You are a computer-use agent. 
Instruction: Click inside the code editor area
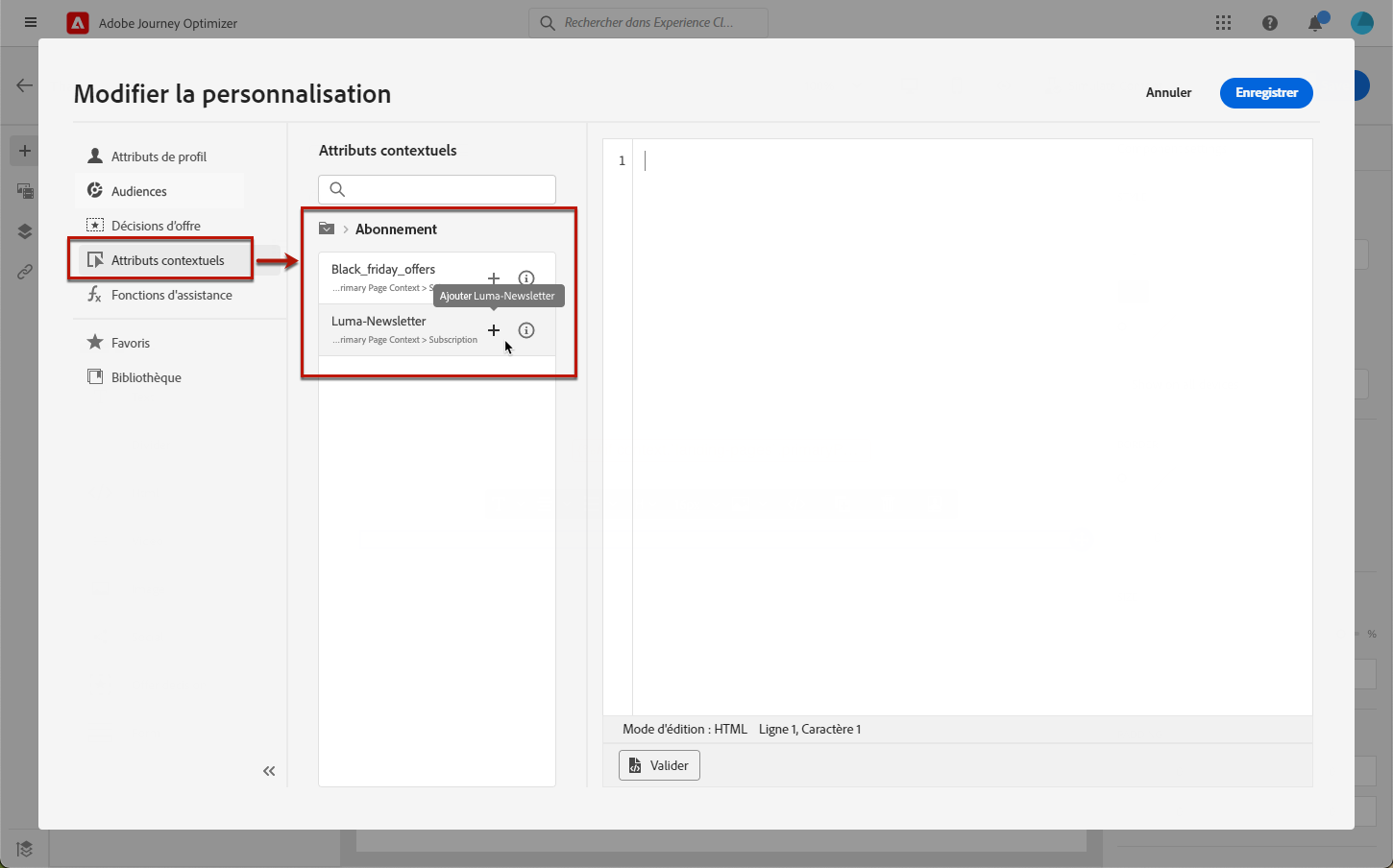pos(972,427)
